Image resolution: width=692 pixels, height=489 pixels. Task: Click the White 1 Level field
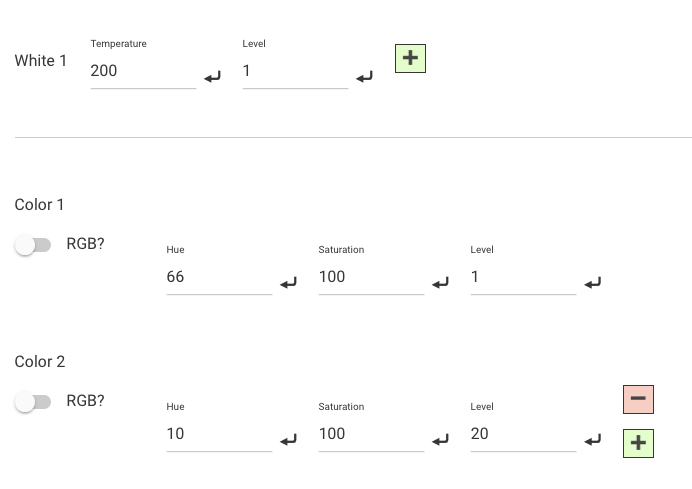point(295,71)
